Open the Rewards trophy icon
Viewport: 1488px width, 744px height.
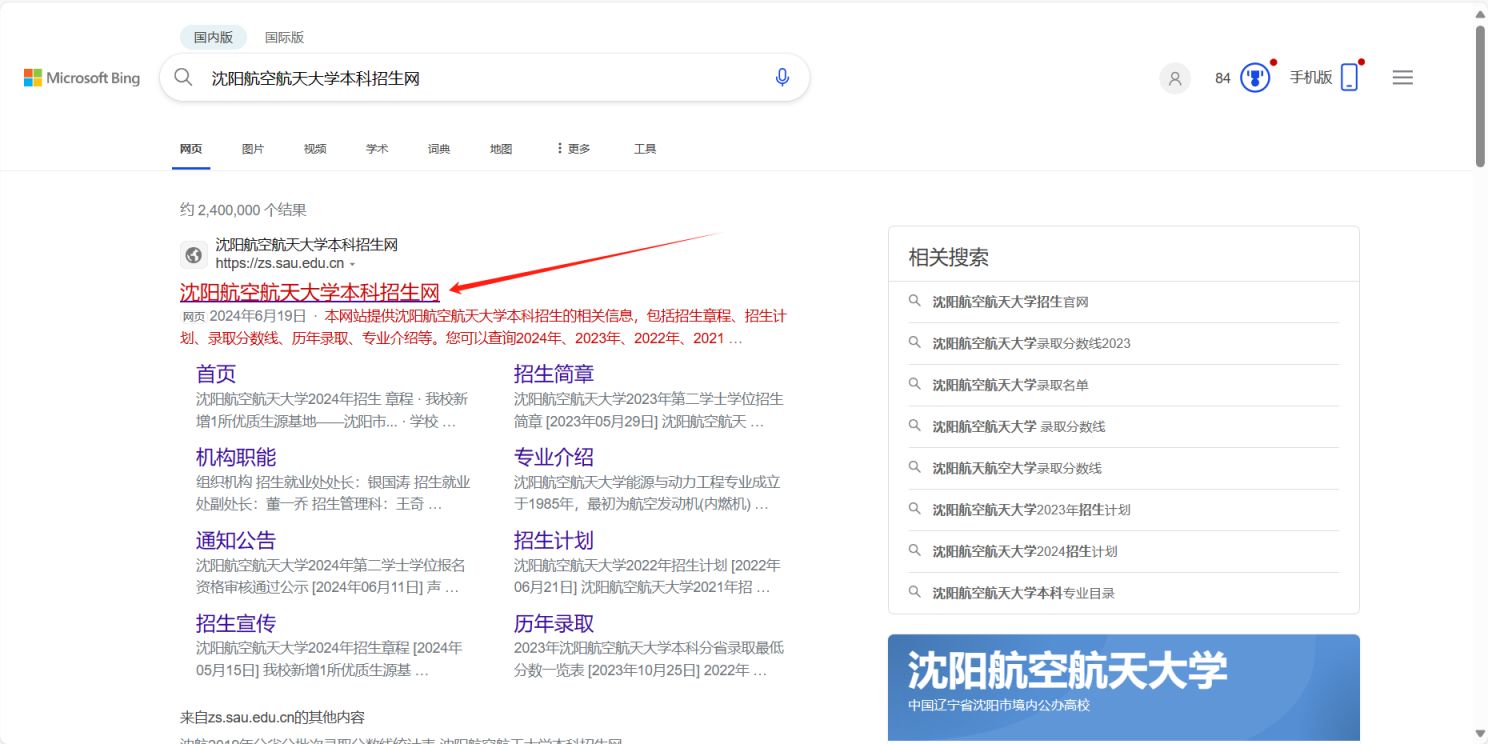pyautogui.click(x=1255, y=77)
